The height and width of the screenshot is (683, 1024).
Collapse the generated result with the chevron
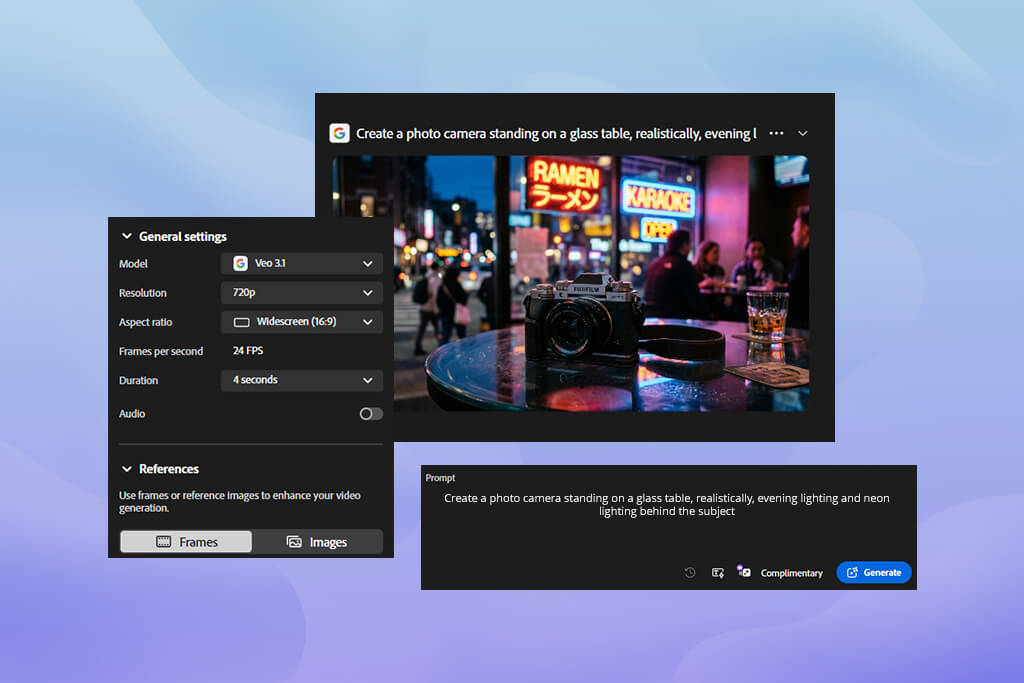pyautogui.click(x=803, y=133)
